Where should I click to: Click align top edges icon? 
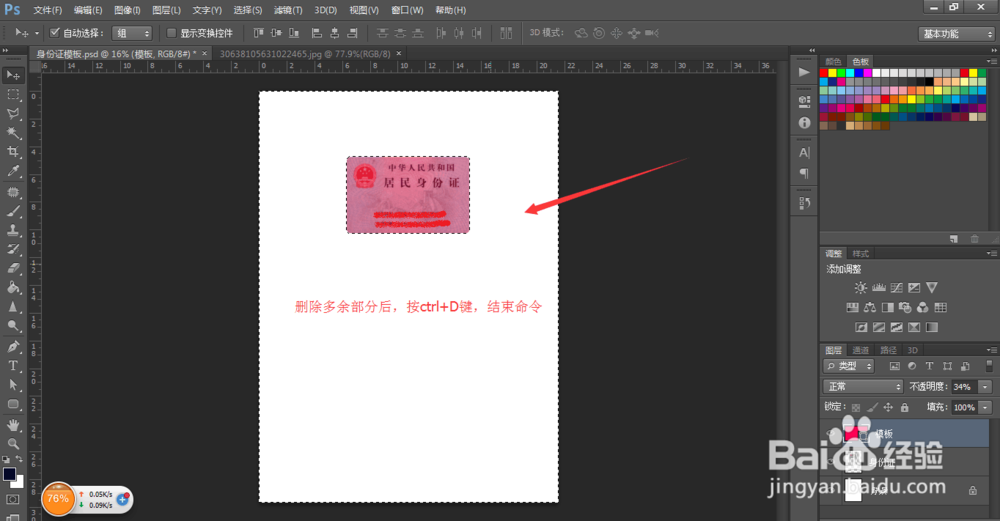[x=258, y=33]
